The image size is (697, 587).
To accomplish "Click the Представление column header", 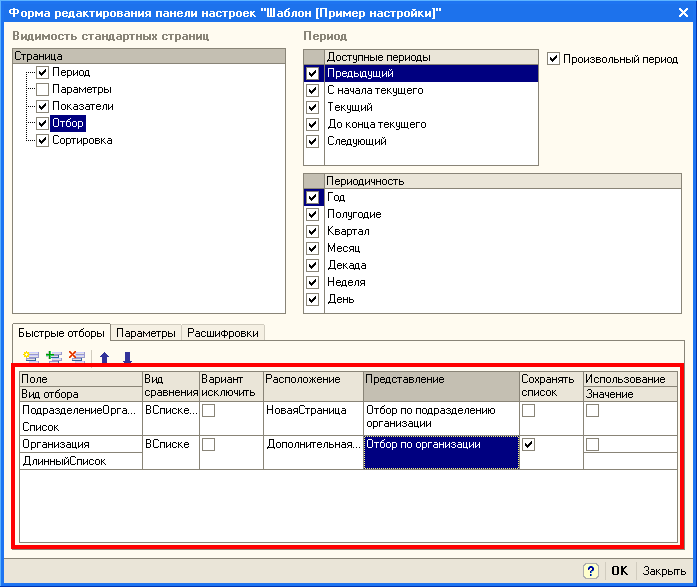I will point(441,386).
